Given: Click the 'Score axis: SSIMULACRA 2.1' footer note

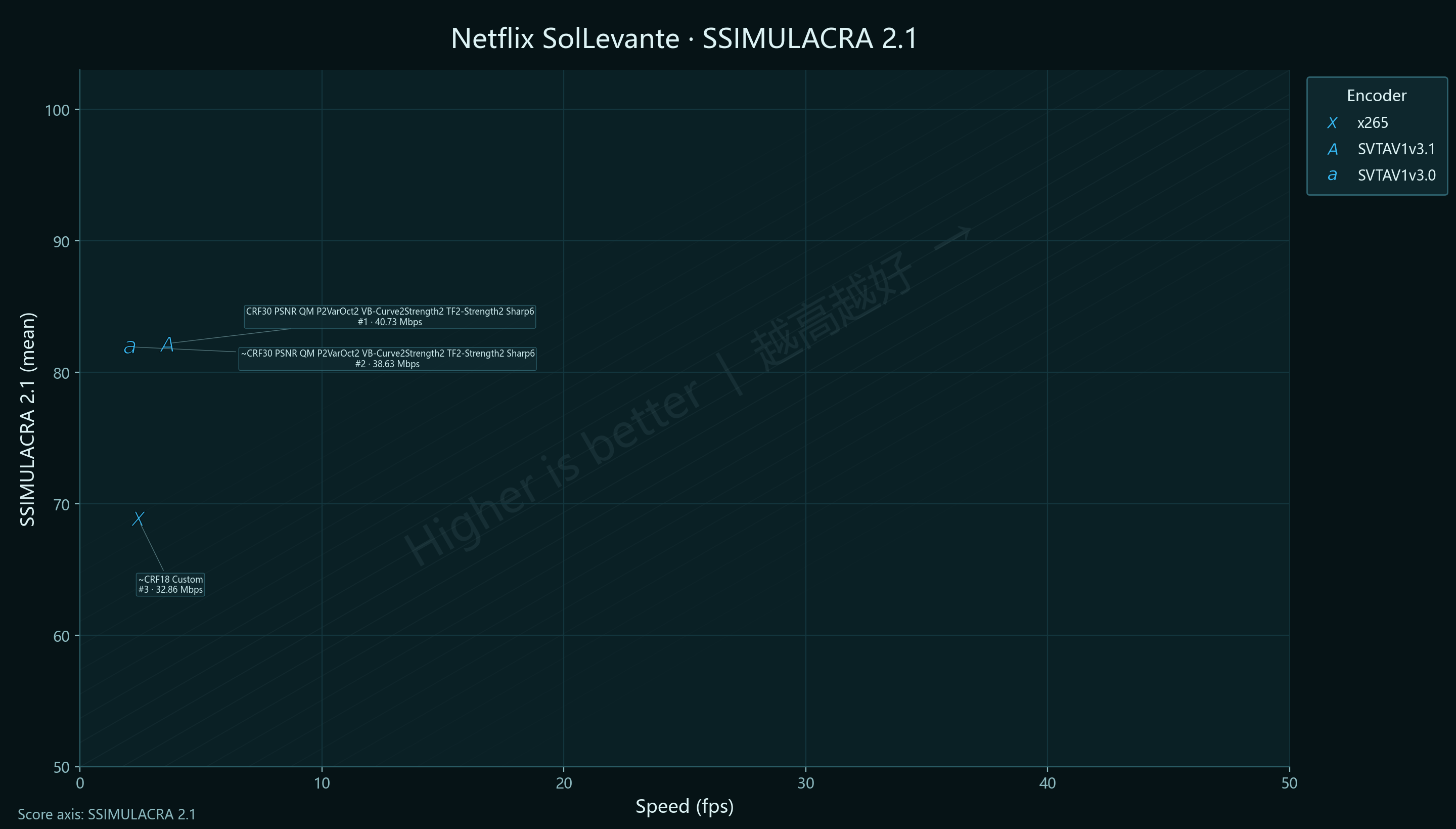Looking at the screenshot, I should click(x=107, y=814).
